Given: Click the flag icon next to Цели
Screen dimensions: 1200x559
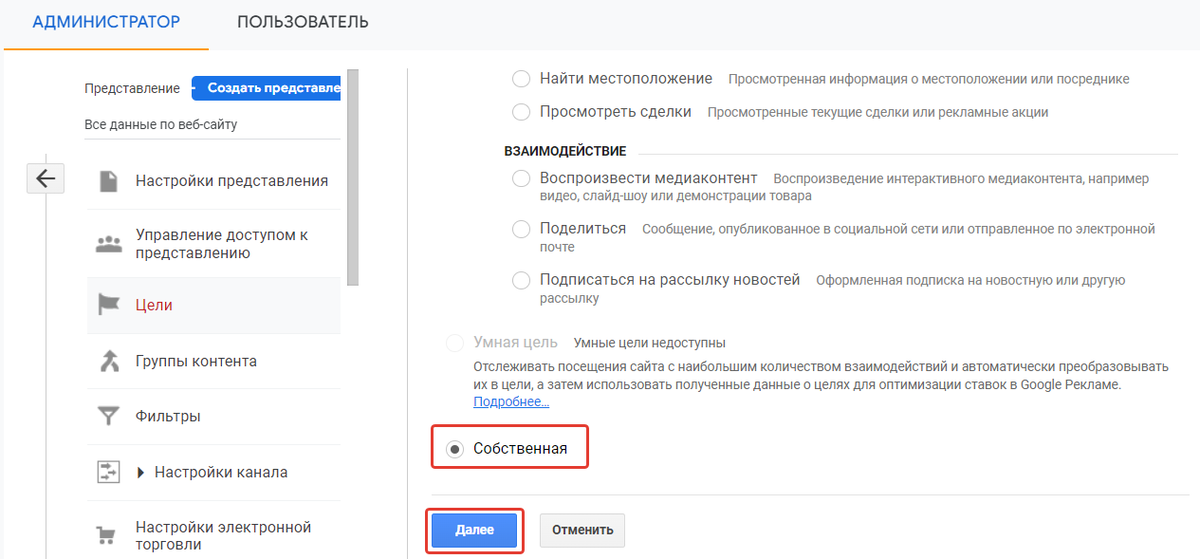Looking at the screenshot, I should click(x=108, y=305).
